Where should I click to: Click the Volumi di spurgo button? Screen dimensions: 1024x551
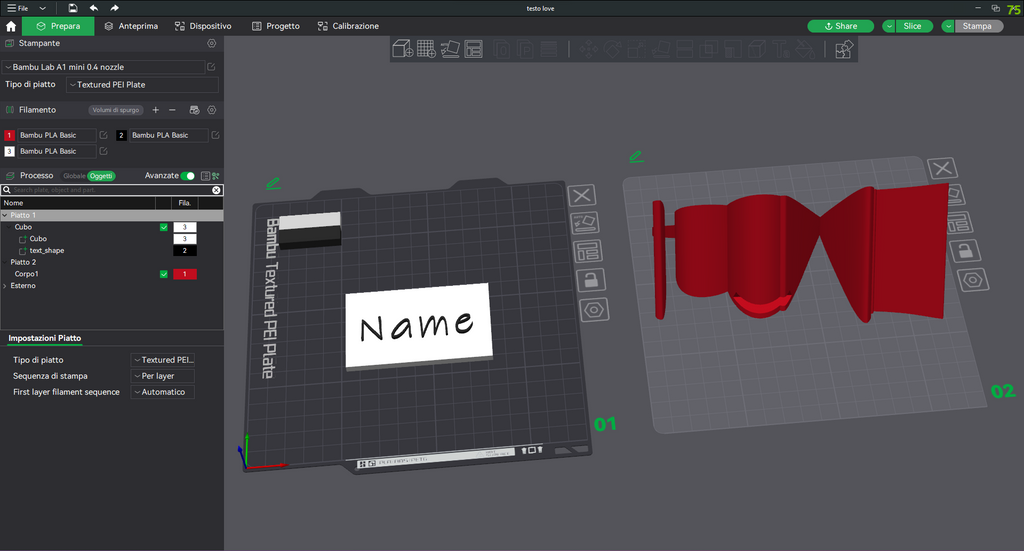click(x=116, y=110)
